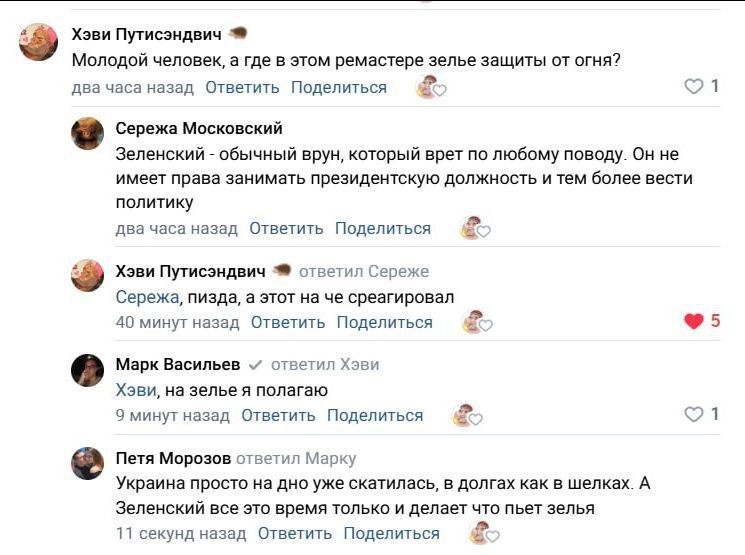
Task: Open Хэви Путисэндвич's top avatar
Action: click(x=38, y=42)
